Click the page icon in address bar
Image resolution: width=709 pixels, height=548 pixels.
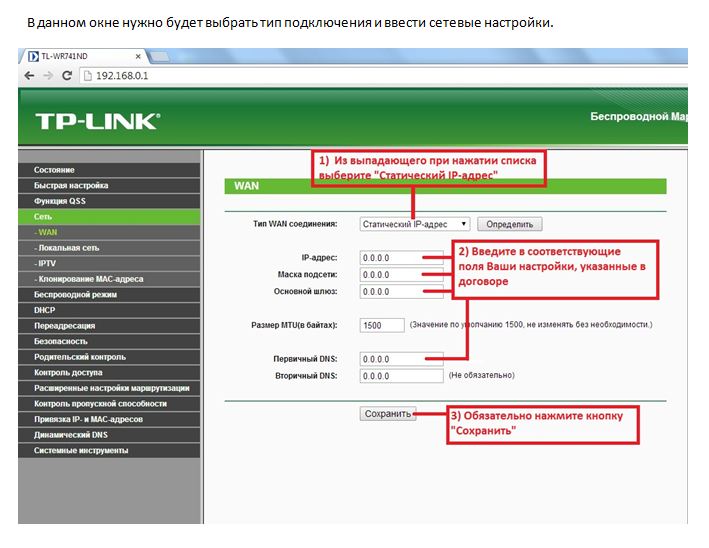[88, 75]
